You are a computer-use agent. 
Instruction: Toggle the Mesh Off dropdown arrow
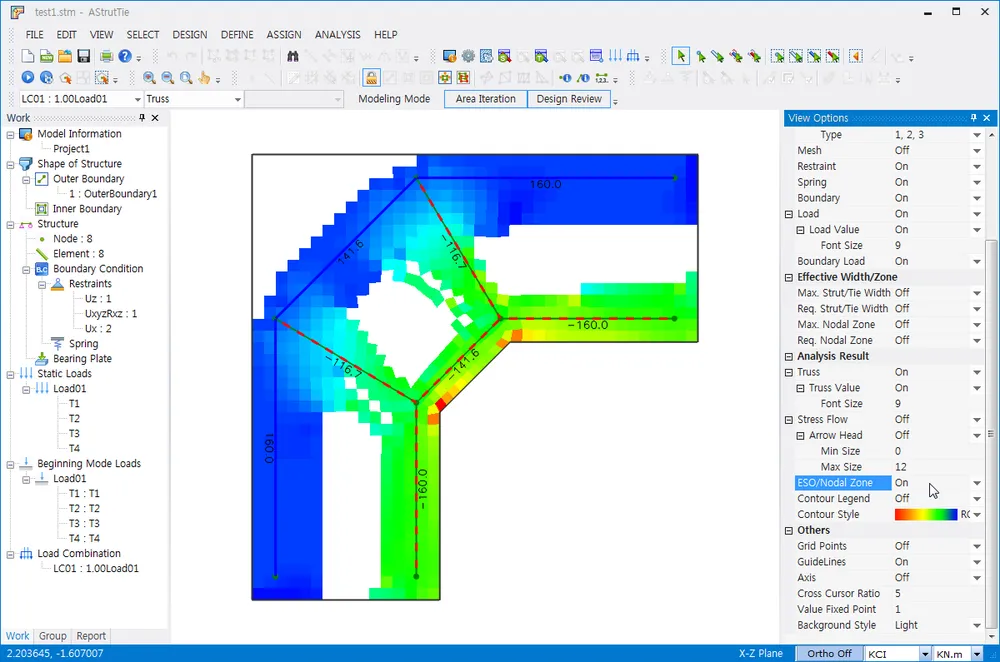pyautogui.click(x=976, y=151)
